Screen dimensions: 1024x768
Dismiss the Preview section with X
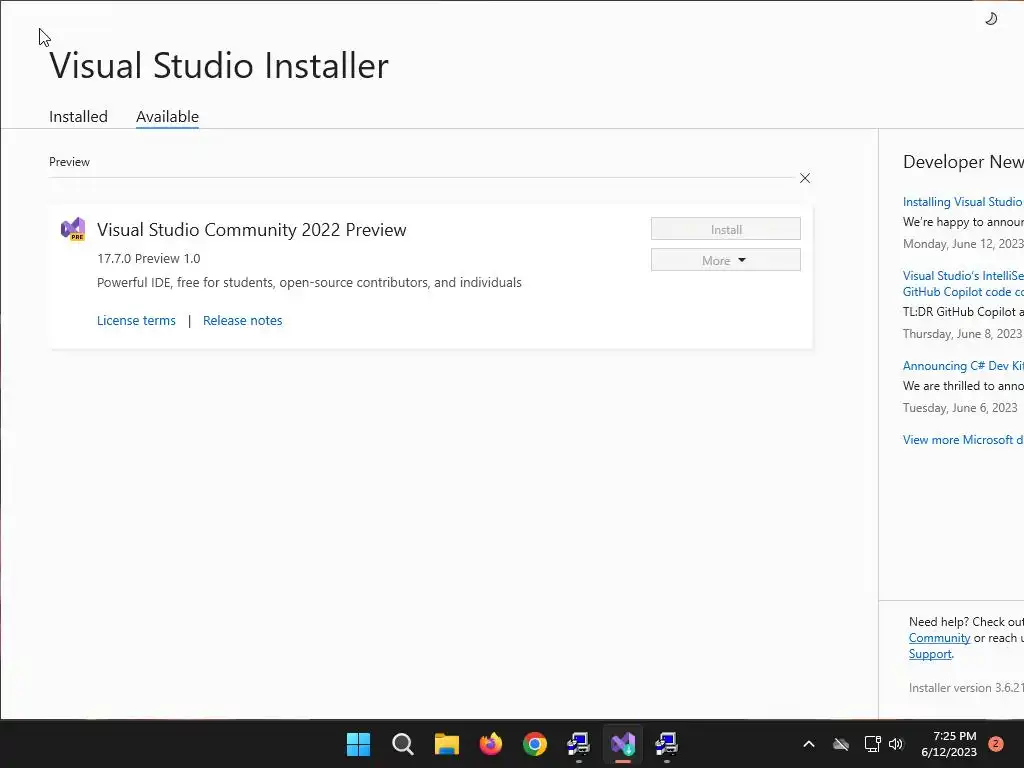coord(805,178)
